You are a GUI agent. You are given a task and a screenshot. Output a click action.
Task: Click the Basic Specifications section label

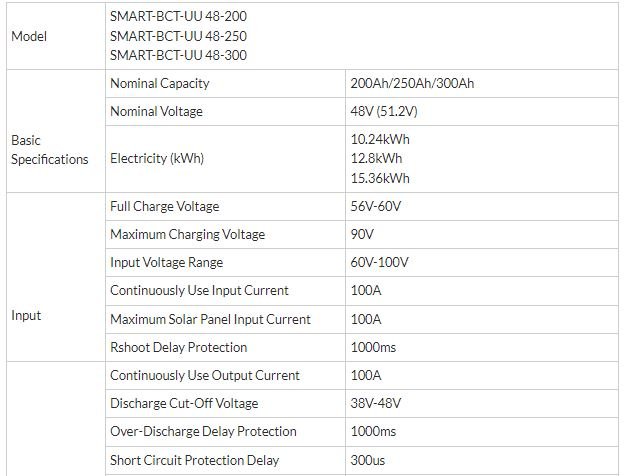(x=50, y=150)
